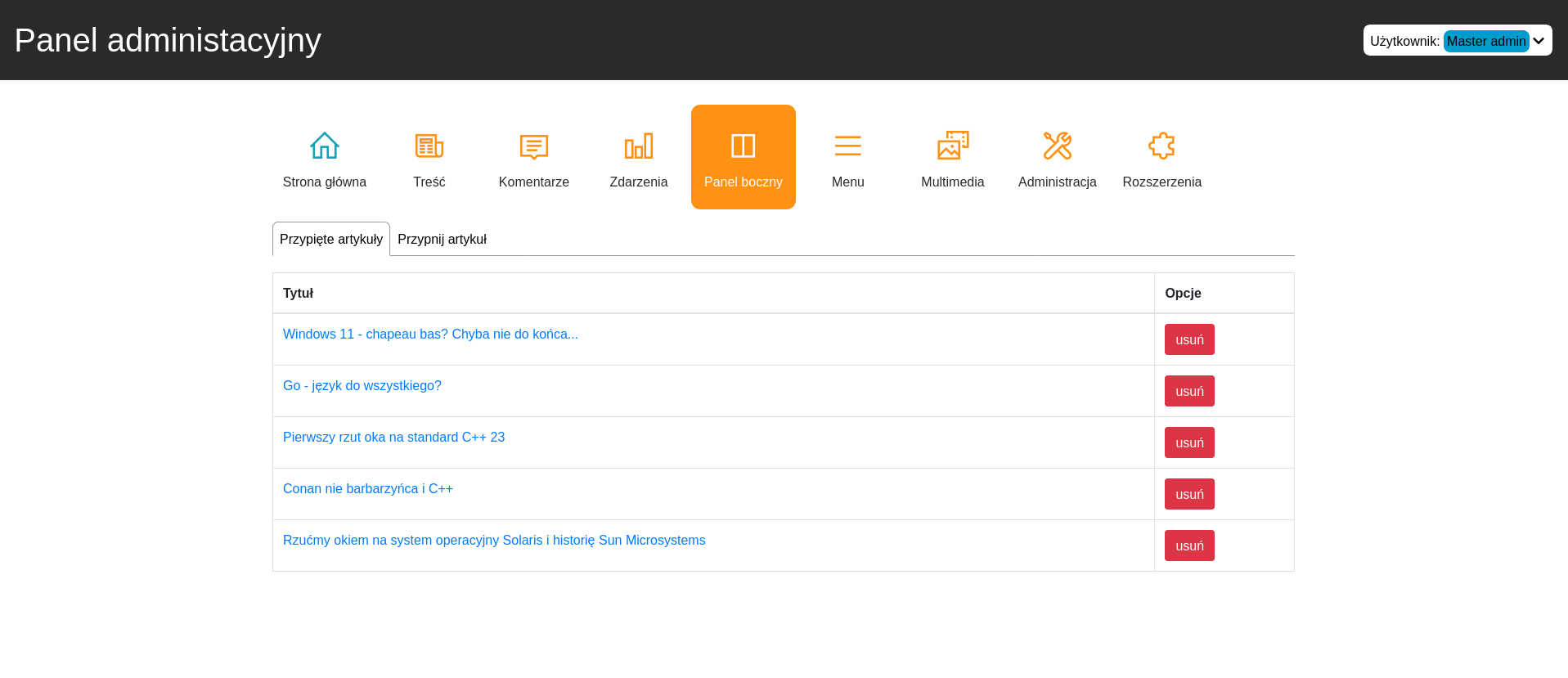
Task: Open Go - język do wszystkiego article
Action: point(362,385)
